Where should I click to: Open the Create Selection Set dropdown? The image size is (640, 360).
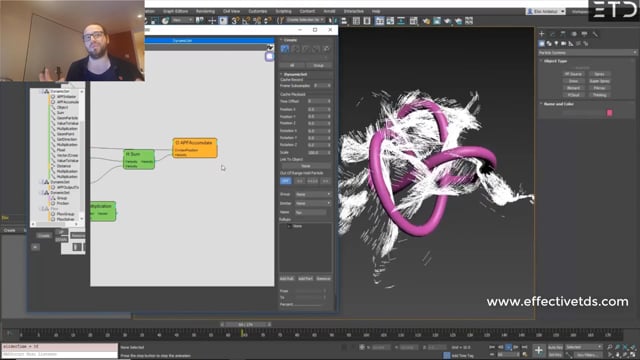pyautogui.click(x=305, y=20)
